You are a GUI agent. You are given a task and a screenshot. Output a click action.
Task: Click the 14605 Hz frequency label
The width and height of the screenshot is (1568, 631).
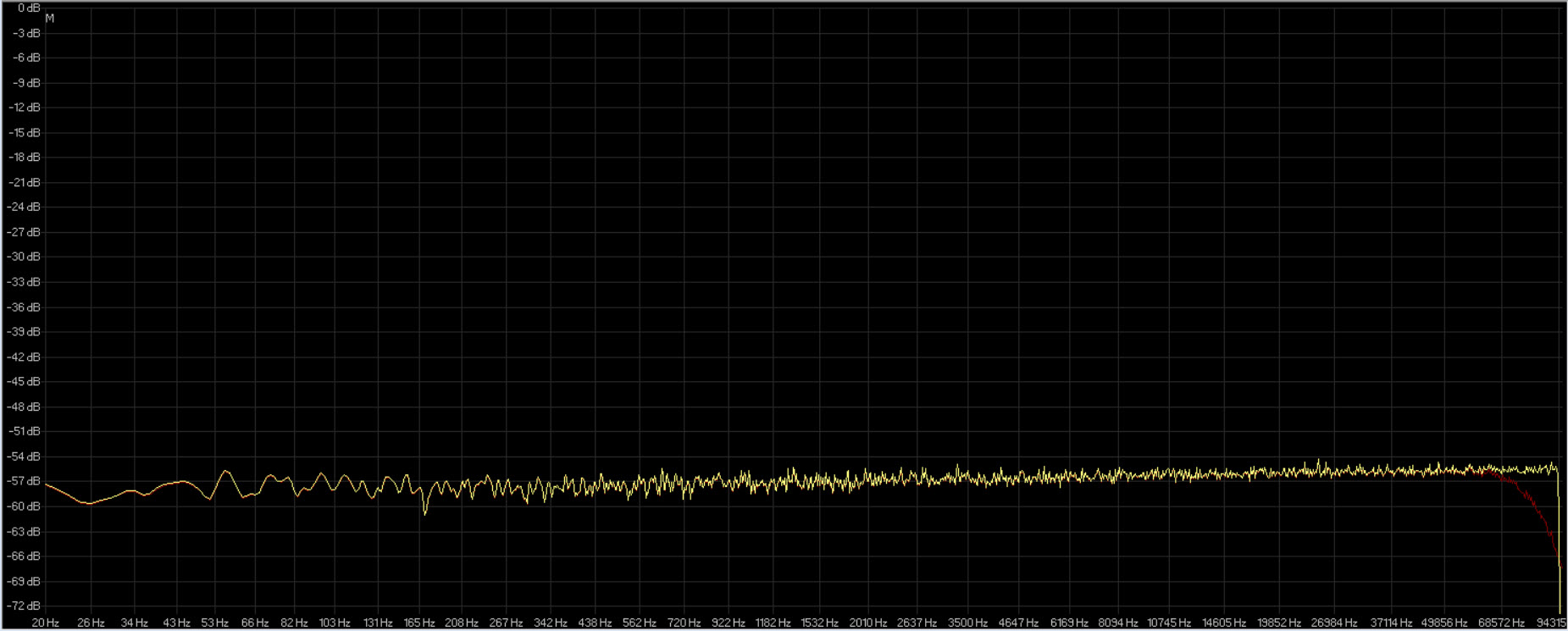click(1224, 623)
